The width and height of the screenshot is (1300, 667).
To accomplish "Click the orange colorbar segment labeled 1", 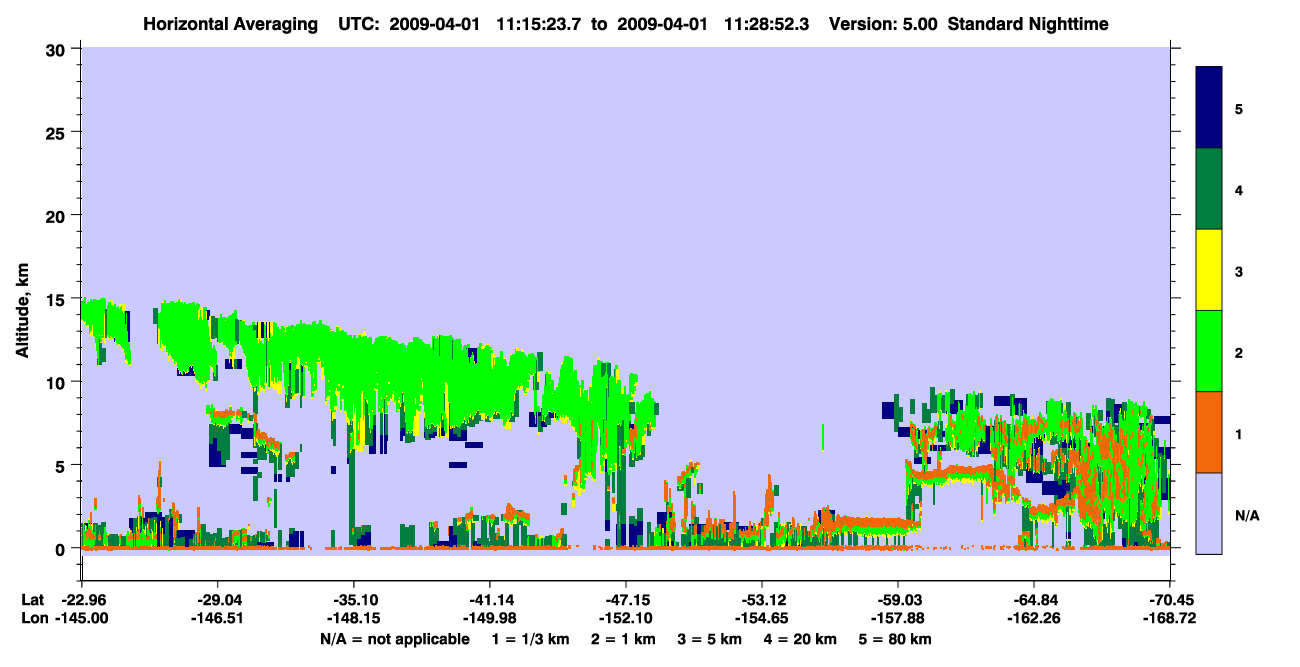I will tap(1209, 432).
